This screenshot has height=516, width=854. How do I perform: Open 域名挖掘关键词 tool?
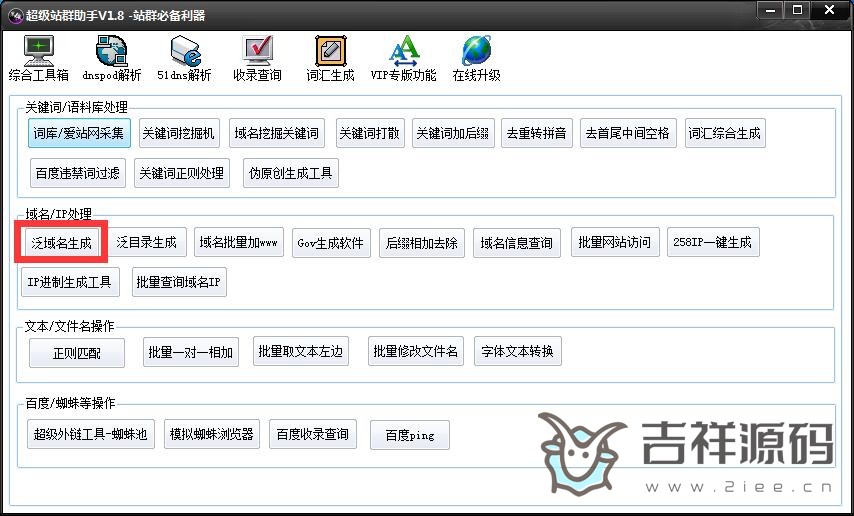277,133
